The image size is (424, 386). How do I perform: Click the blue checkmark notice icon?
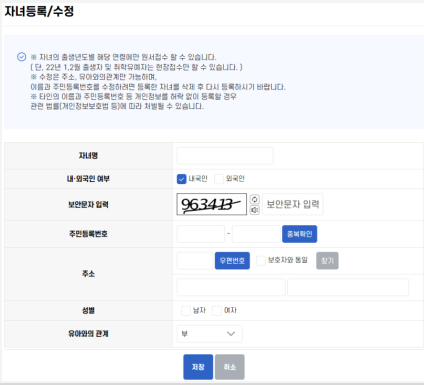point(21,57)
